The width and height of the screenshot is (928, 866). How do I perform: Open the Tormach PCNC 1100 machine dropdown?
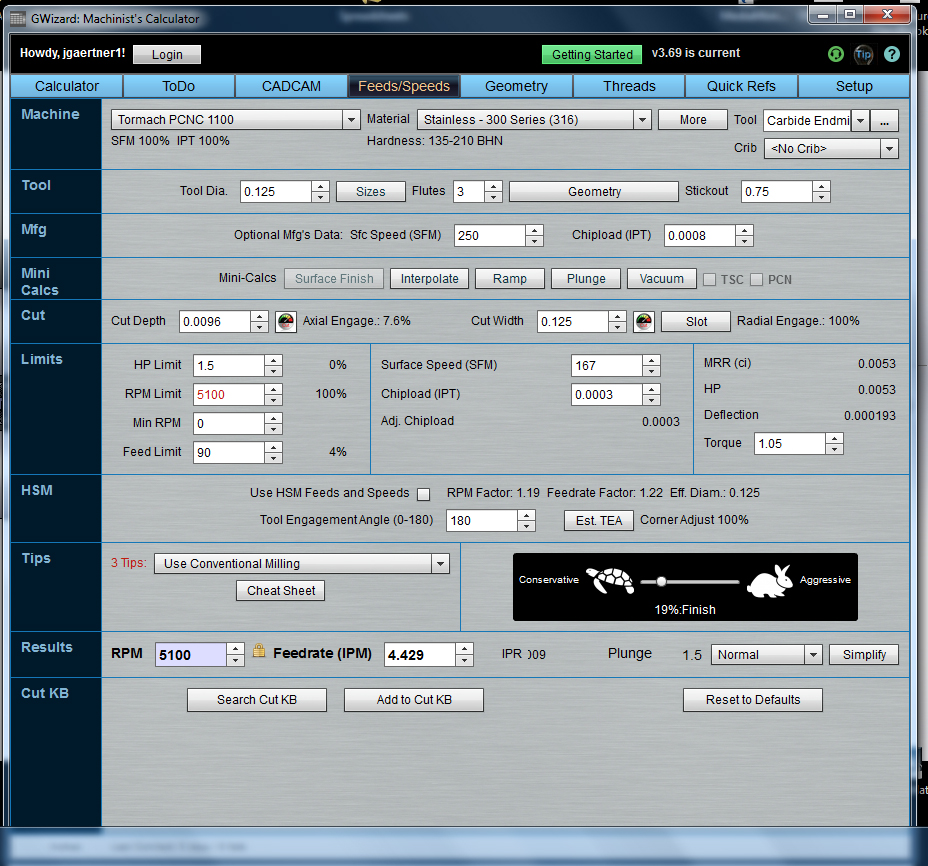coord(351,119)
